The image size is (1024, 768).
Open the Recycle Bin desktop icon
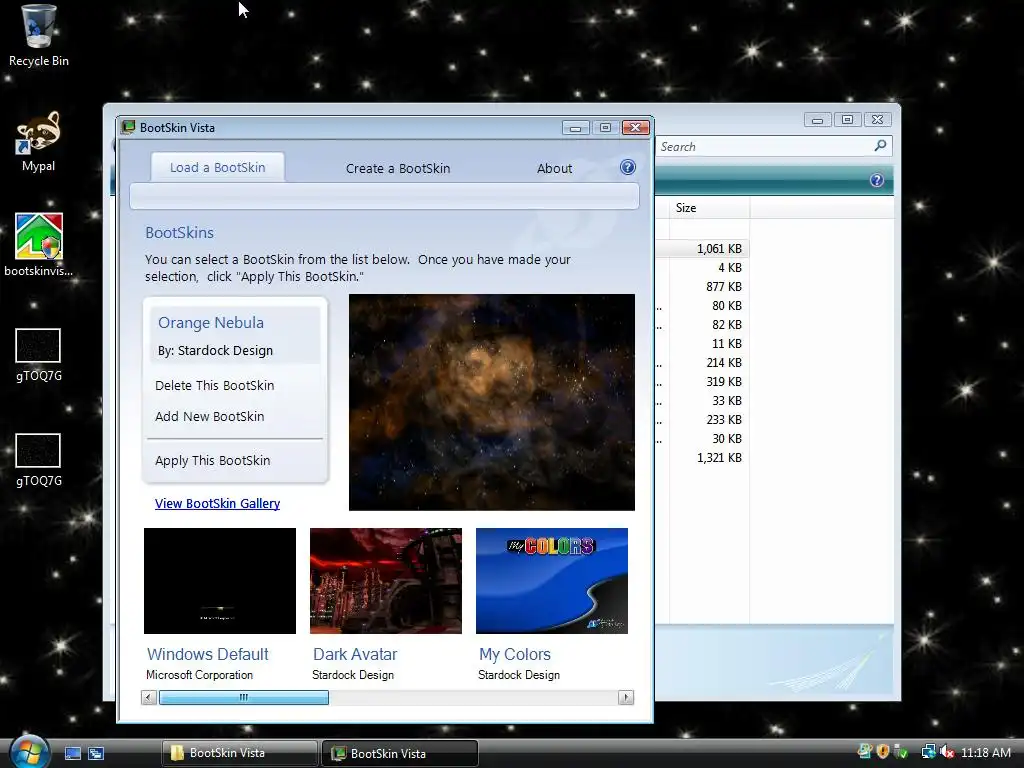coord(38,36)
